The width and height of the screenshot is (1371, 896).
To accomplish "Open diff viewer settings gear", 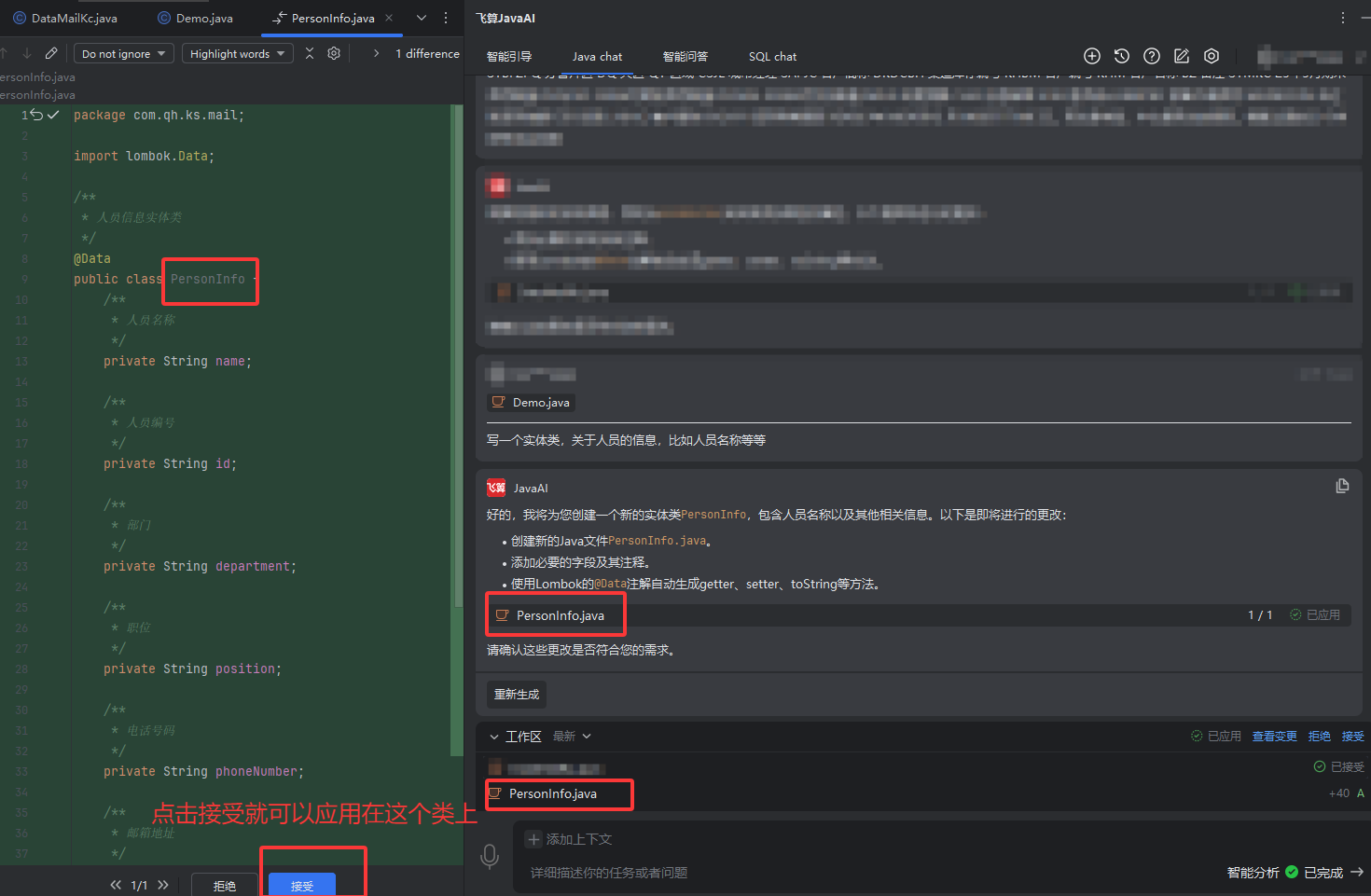I will (x=334, y=53).
